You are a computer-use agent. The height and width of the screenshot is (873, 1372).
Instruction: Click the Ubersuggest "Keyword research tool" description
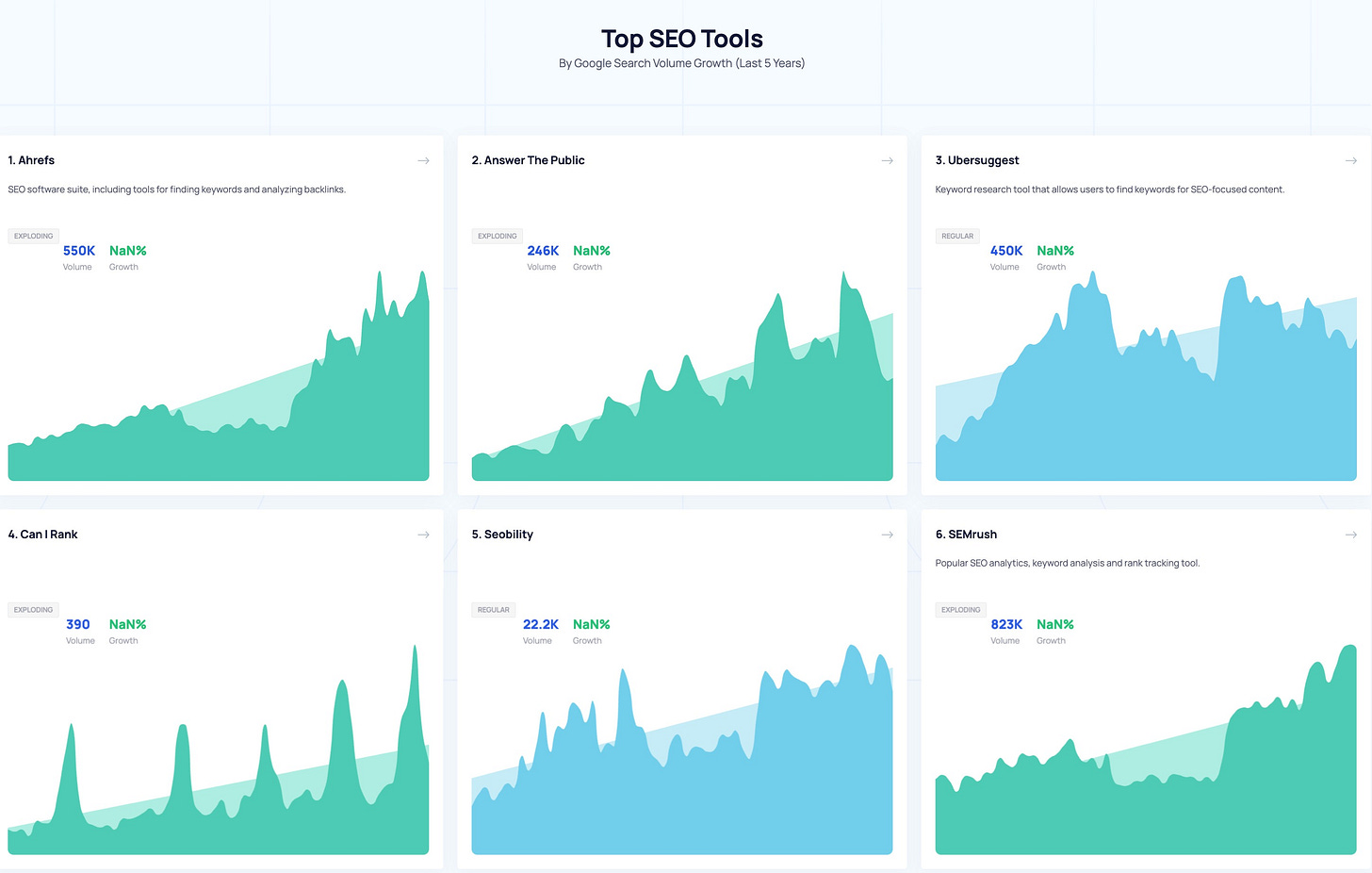pos(1110,189)
